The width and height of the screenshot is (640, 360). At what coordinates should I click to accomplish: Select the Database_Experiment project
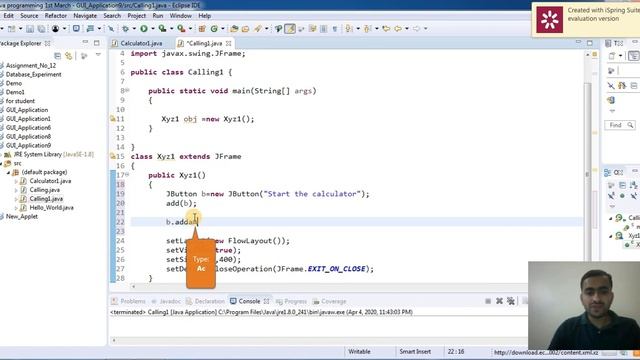point(33,75)
